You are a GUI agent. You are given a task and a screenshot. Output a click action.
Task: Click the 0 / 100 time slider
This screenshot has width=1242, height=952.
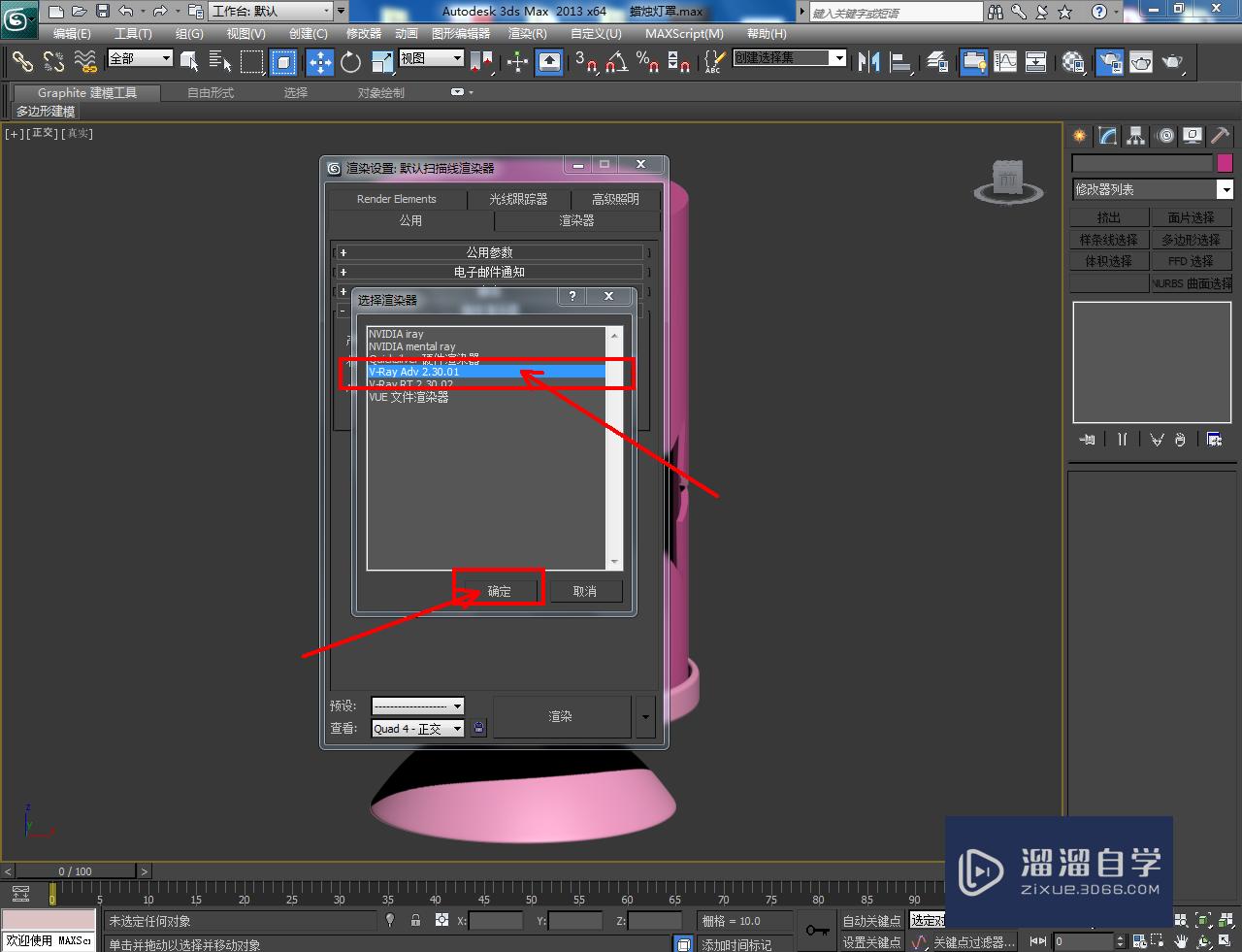[x=76, y=871]
